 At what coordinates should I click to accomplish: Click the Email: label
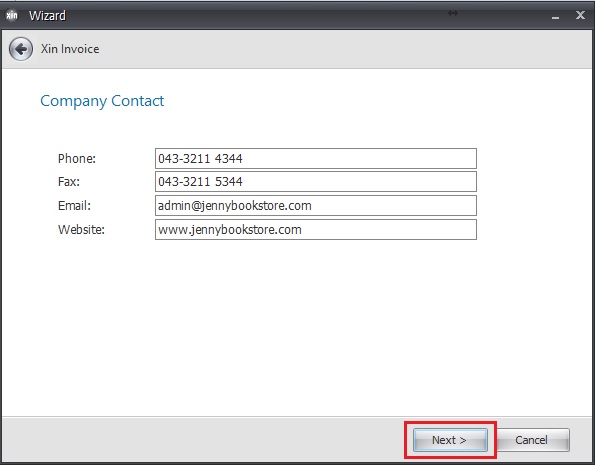74,206
